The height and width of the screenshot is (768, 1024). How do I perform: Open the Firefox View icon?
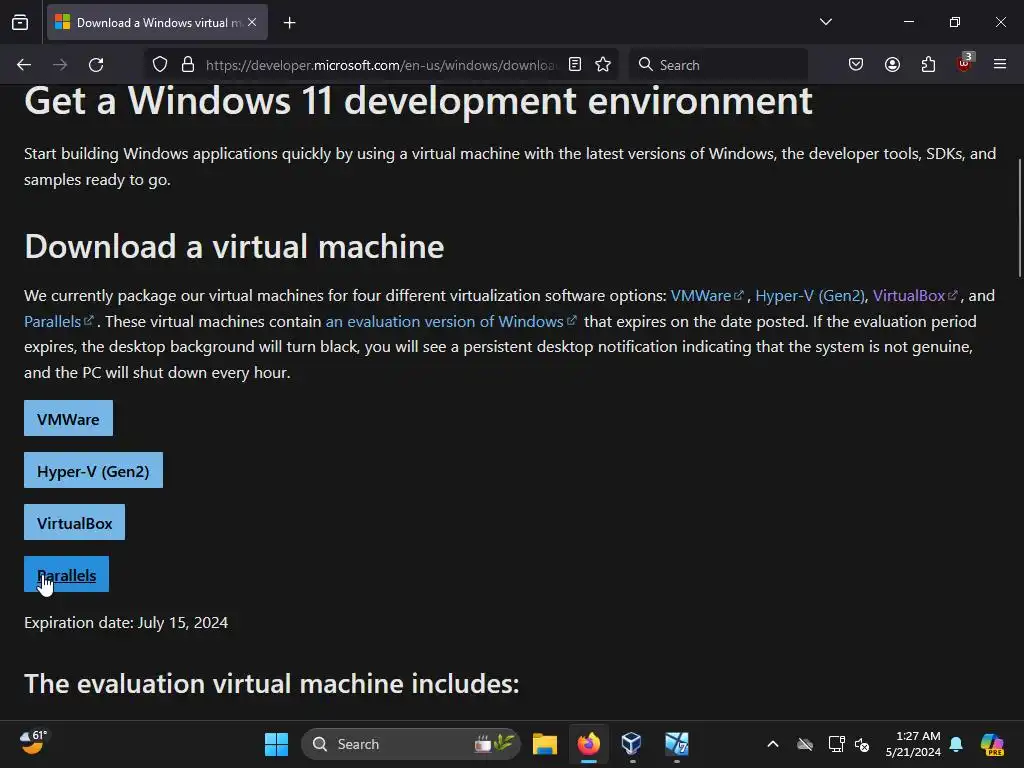[20, 23]
